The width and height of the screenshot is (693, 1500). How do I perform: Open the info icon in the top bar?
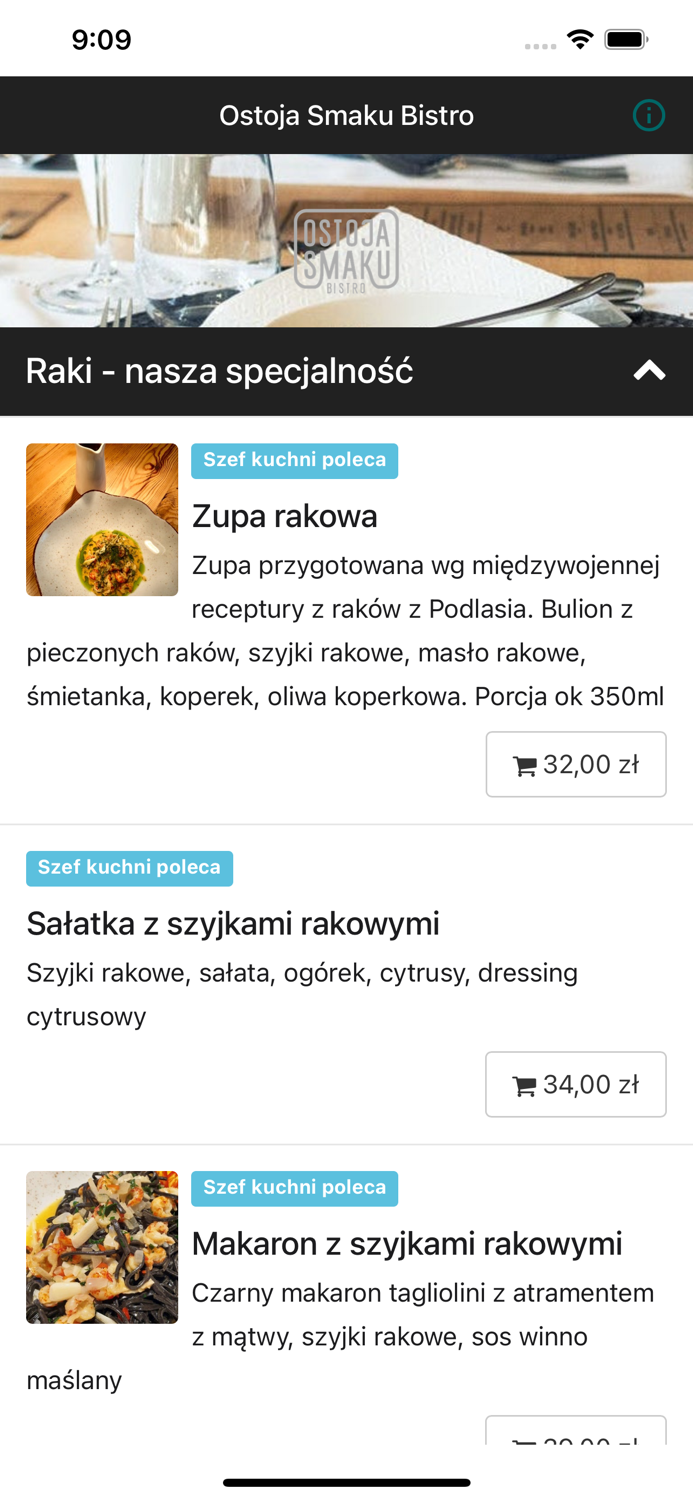pyautogui.click(x=649, y=115)
